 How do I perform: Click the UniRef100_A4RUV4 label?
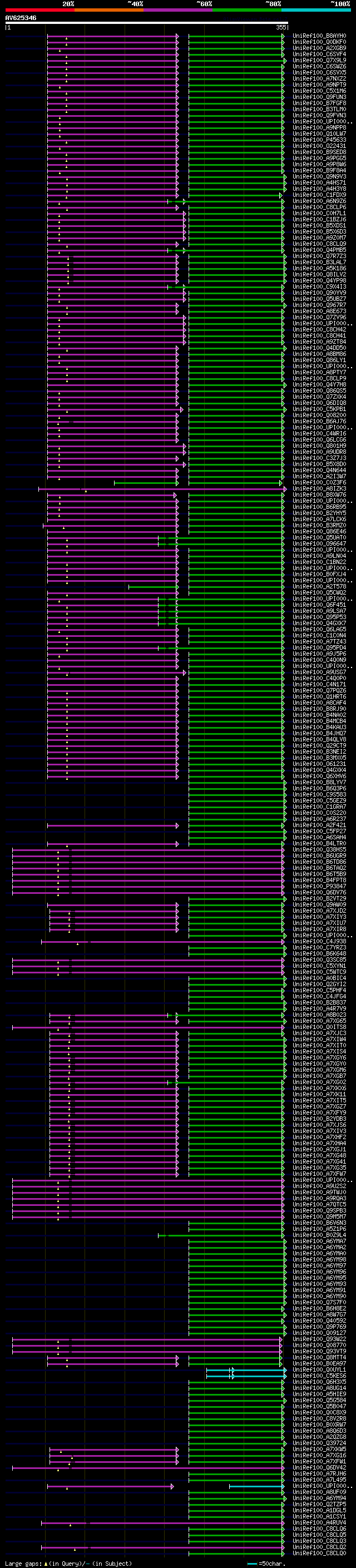point(319,1522)
